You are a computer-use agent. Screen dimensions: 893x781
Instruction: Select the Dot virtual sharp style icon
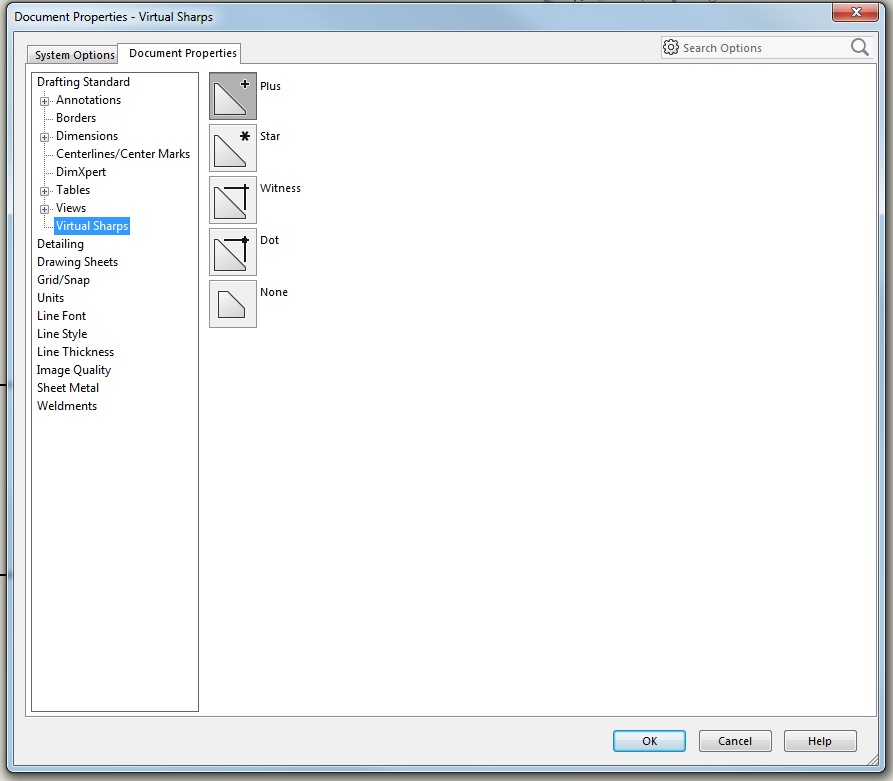[233, 252]
